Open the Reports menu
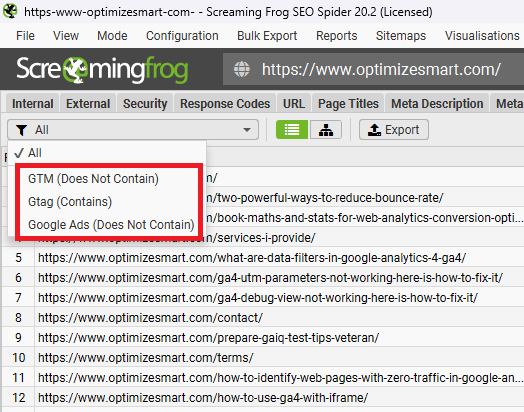The image size is (524, 412). [x=337, y=36]
